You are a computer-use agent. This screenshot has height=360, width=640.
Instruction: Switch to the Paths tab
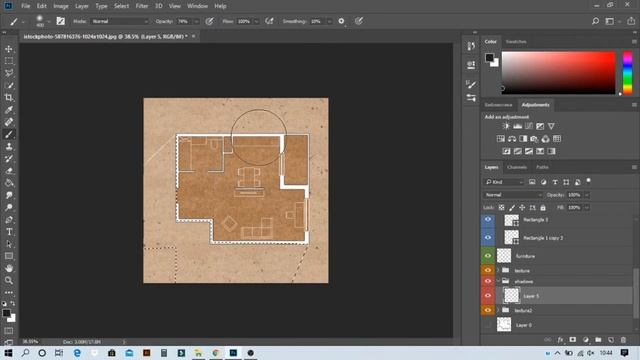click(x=542, y=167)
